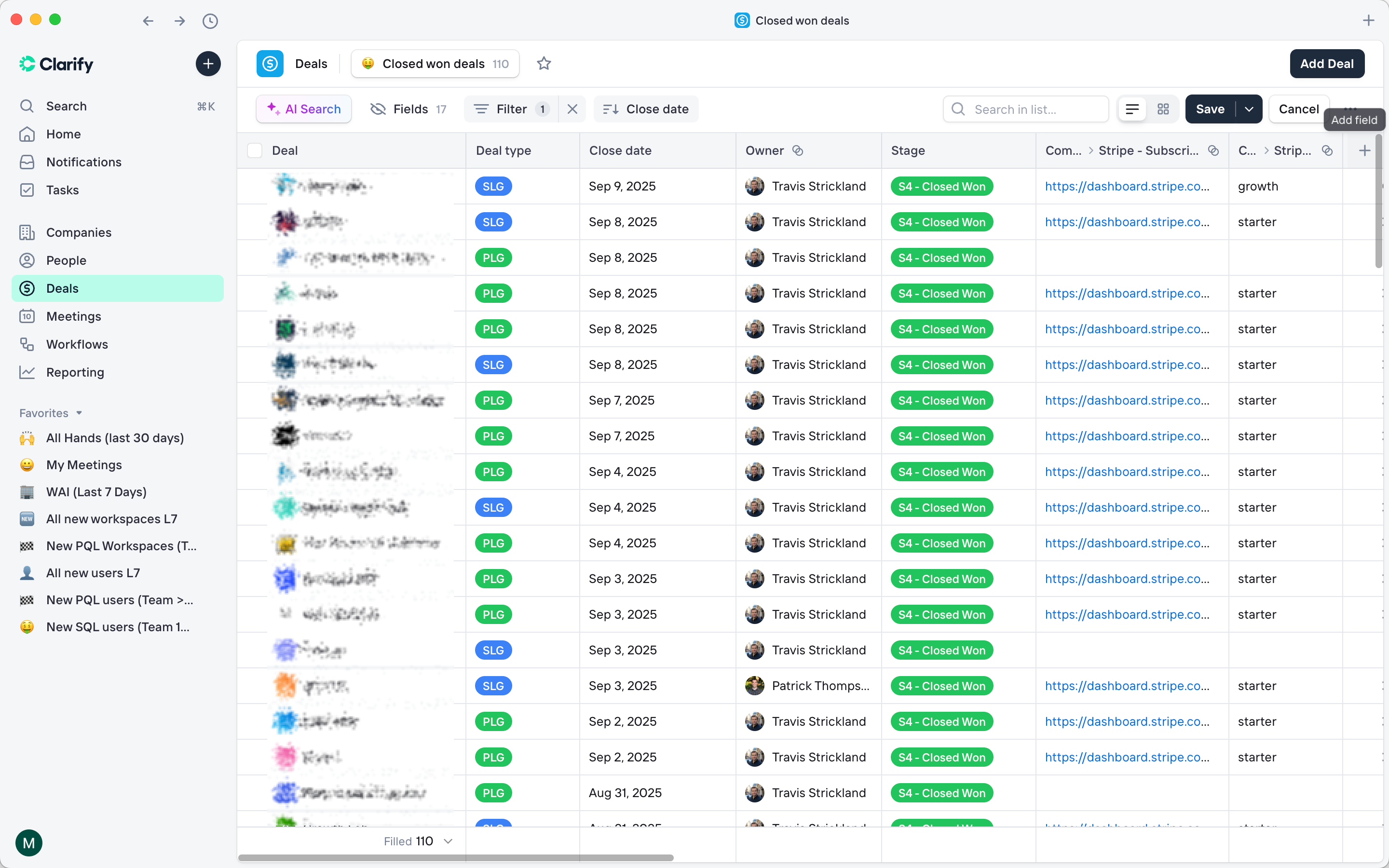This screenshot has height=868, width=1389.
Task: Open All new workspaces L7 favorite
Action: coord(118,519)
